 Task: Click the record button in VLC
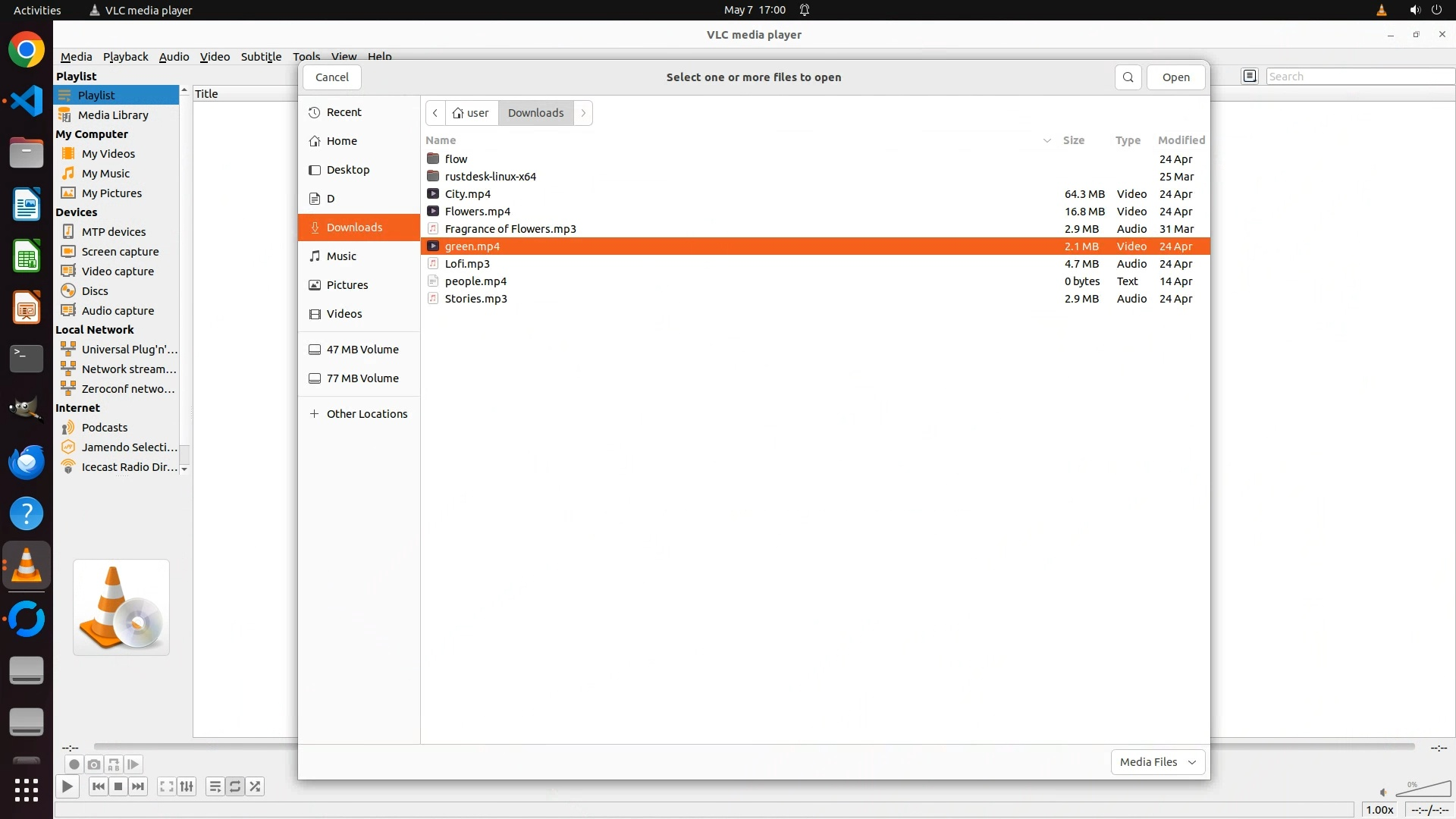coord(74,764)
